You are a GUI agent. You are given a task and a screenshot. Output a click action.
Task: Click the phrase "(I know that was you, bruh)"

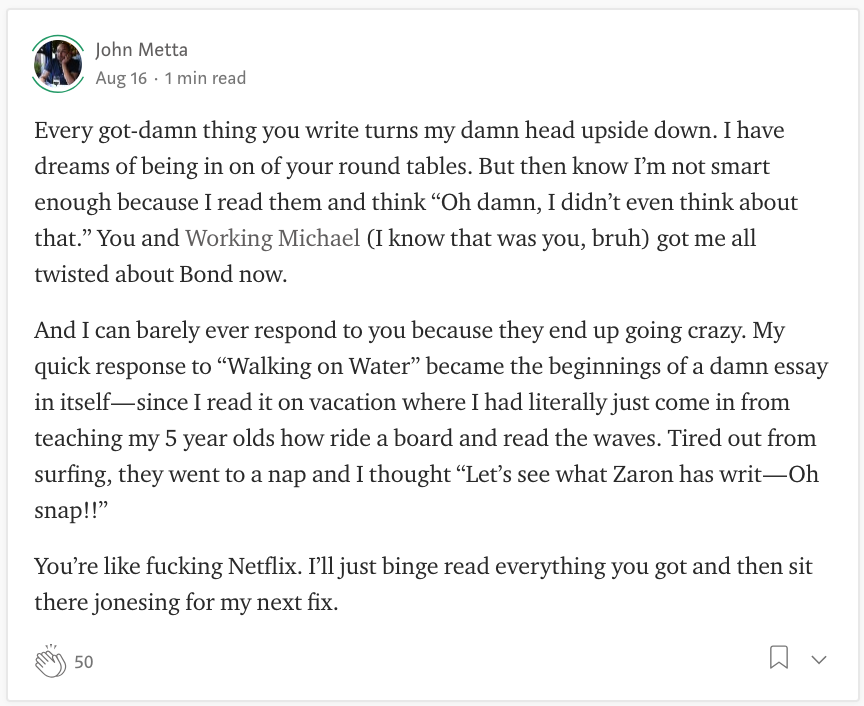tap(508, 238)
